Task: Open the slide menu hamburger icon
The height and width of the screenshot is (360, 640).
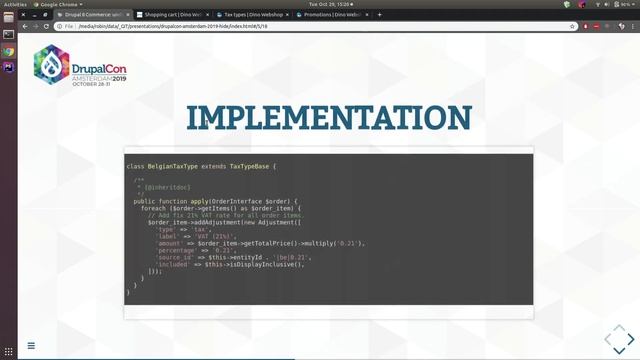Action: tap(31, 346)
